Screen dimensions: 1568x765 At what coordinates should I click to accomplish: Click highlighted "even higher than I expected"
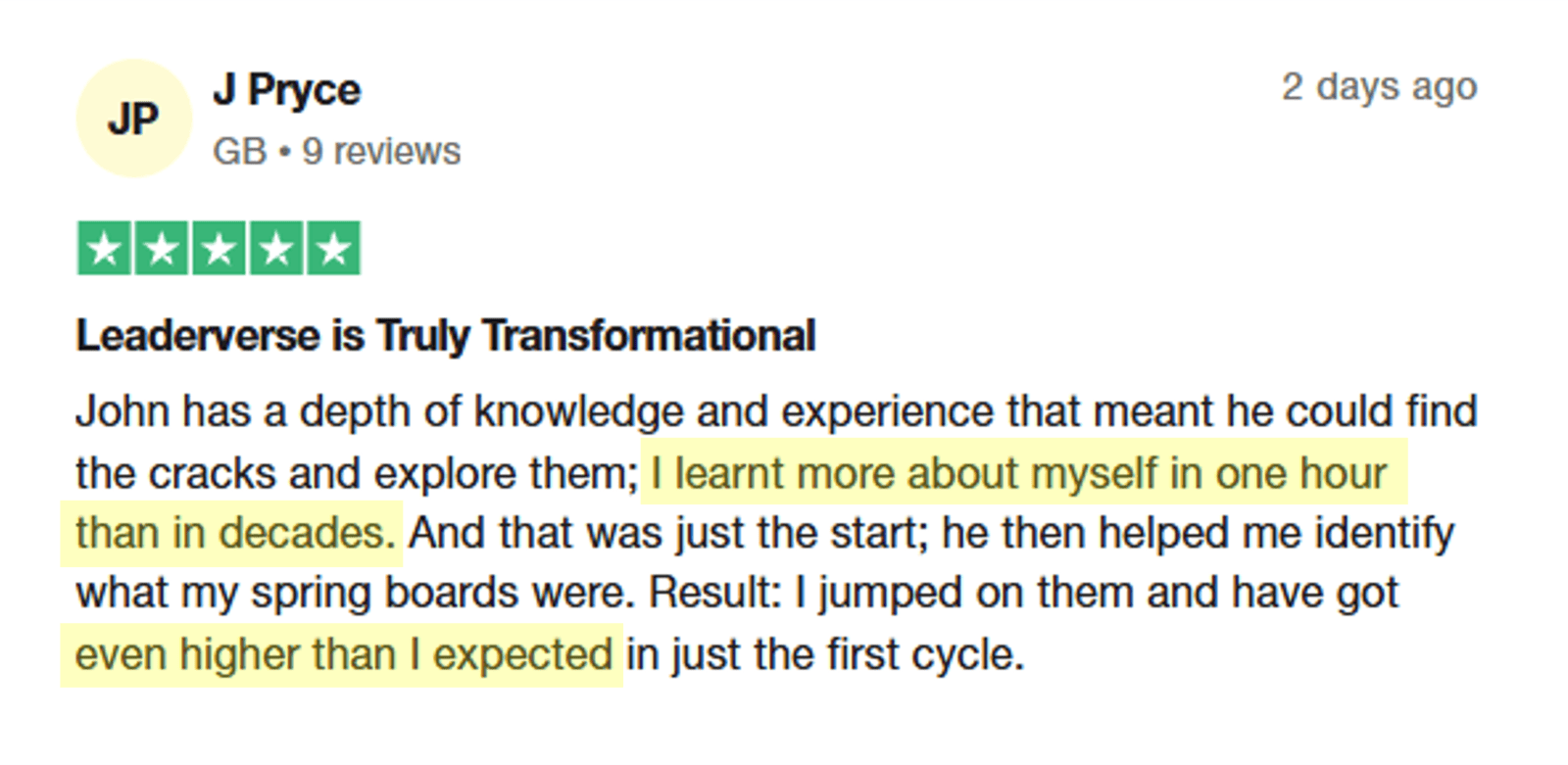tap(343, 654)
